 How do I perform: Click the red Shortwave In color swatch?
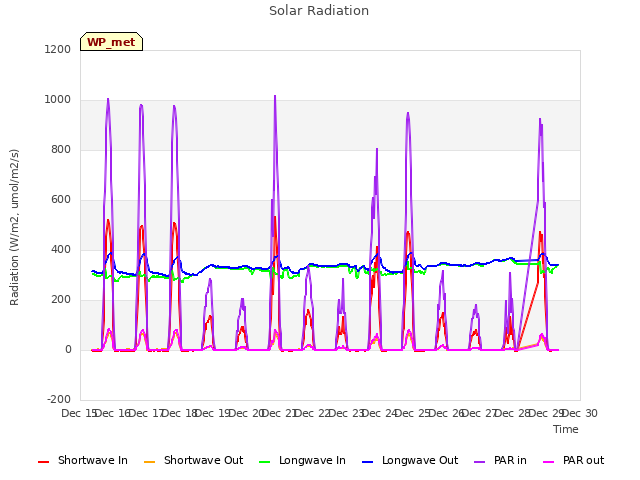pyautogui.click(x=44, y=462)
